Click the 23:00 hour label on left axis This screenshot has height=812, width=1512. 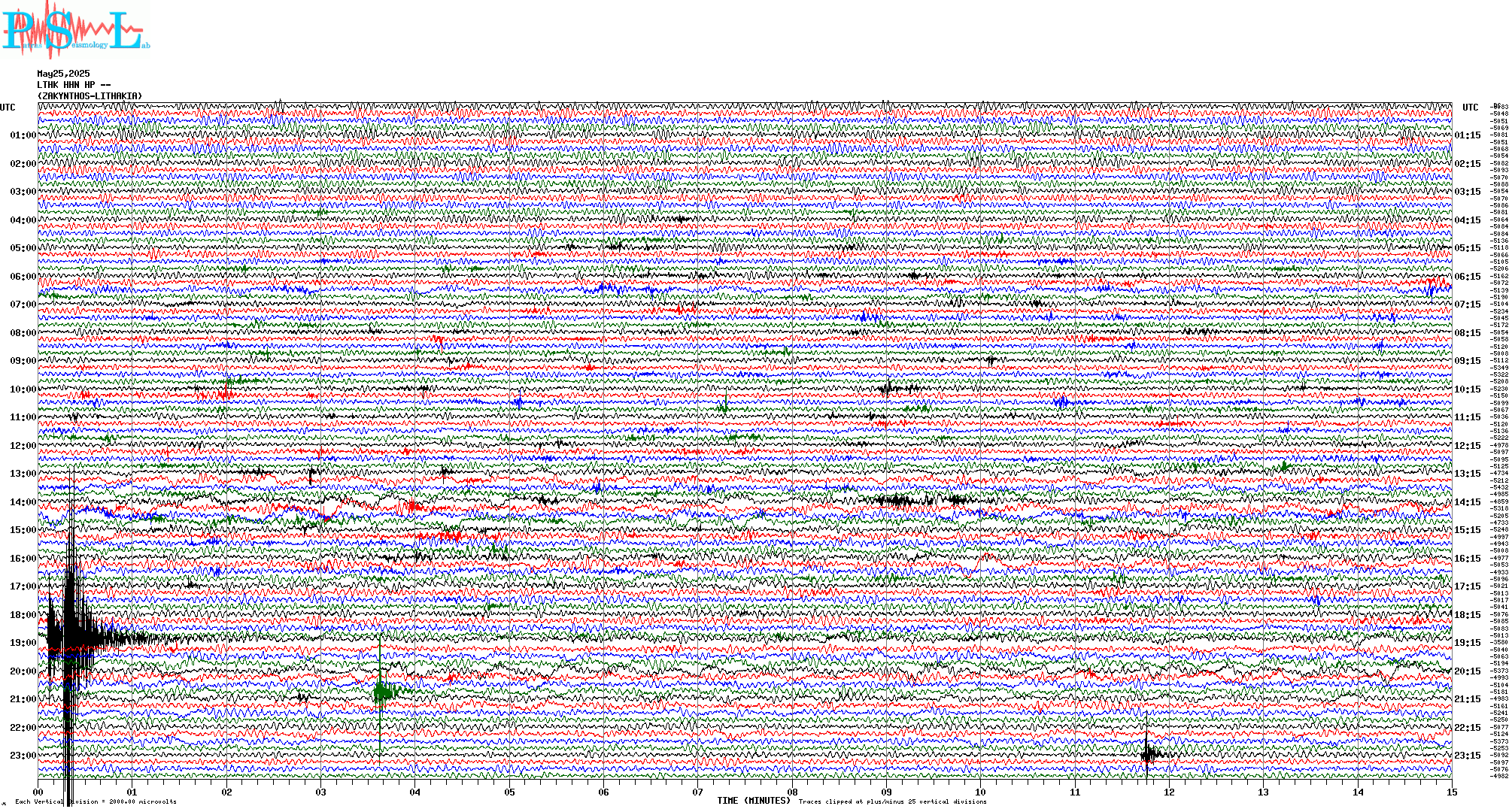point(23,756)
